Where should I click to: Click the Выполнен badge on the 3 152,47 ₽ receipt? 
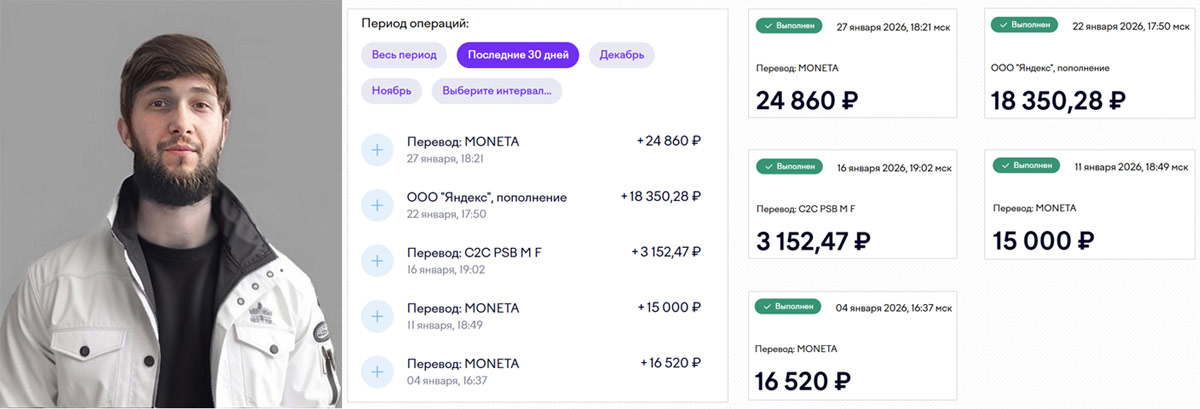click(788, 166)
